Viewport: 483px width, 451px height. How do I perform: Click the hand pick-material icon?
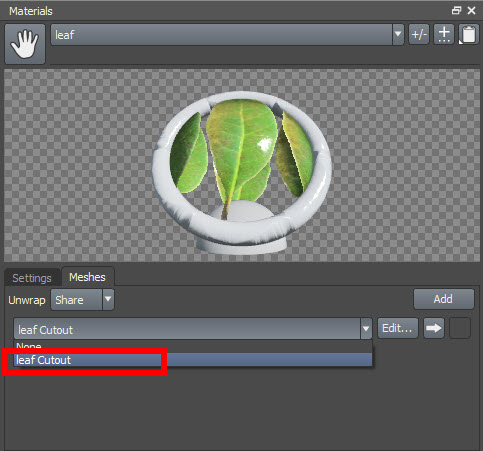click(x=25, y=44)
